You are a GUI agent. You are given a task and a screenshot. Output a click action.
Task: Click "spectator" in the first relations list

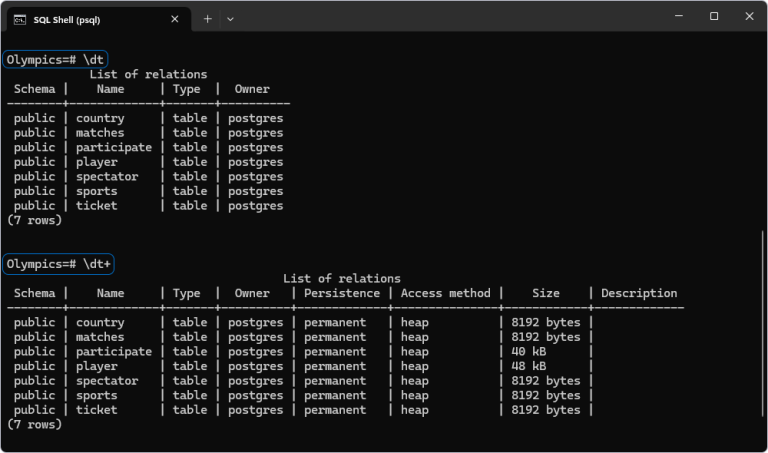pos(107,176)
